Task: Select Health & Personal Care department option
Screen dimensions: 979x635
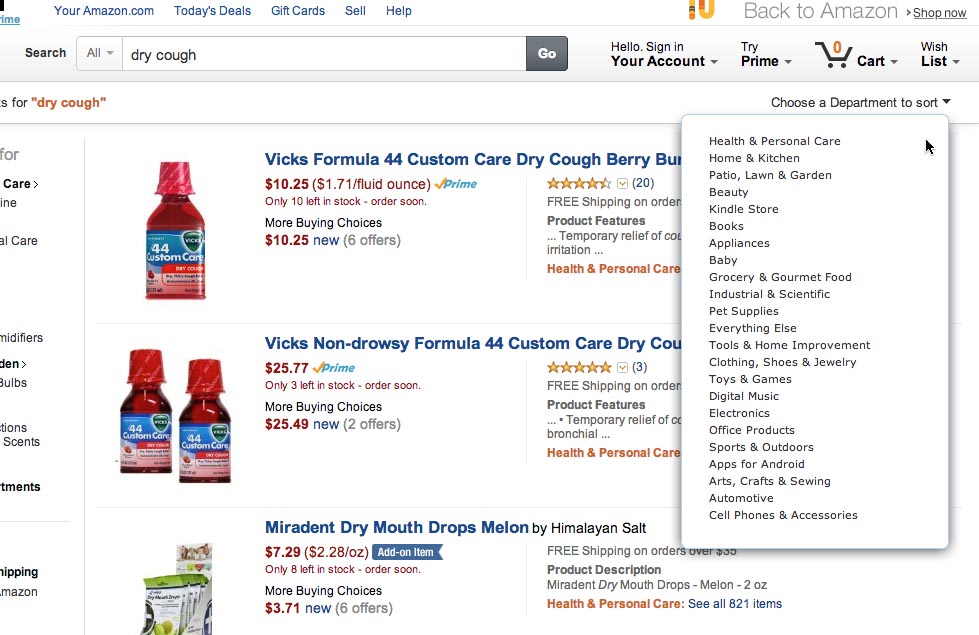Action: [x=774, y=141]
